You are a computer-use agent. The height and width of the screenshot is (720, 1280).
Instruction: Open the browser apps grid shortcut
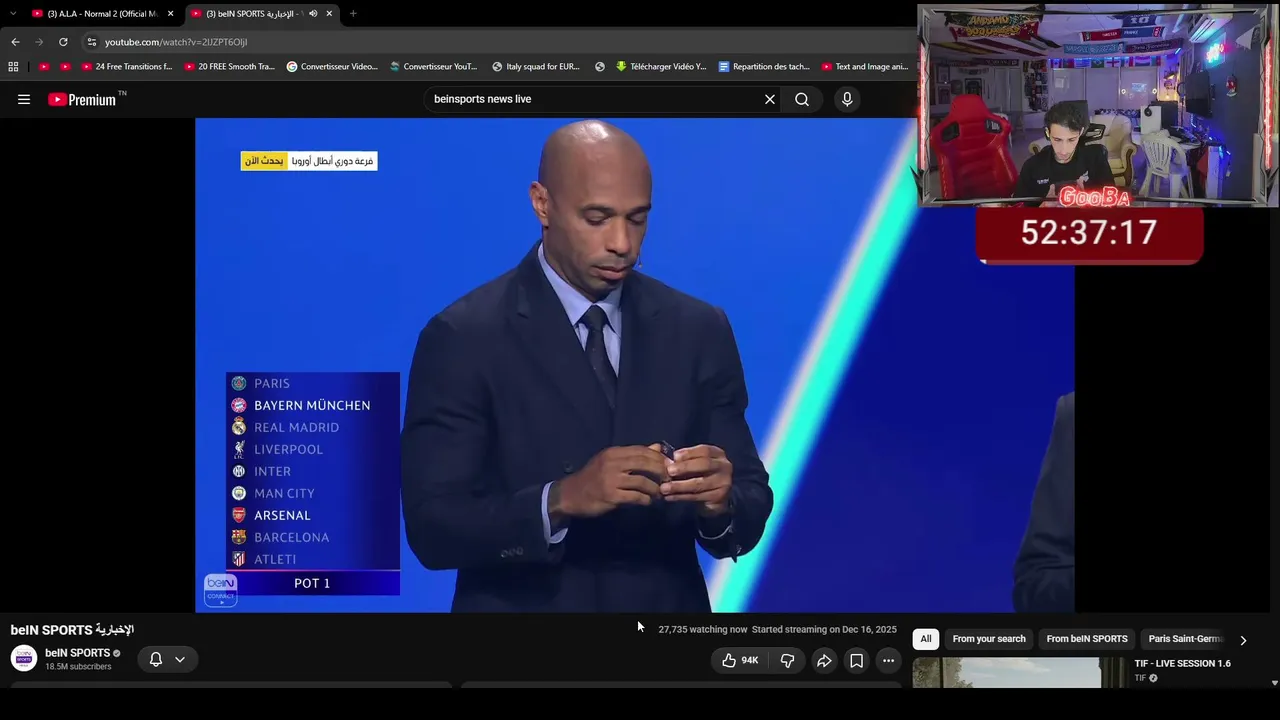[13, 67]
